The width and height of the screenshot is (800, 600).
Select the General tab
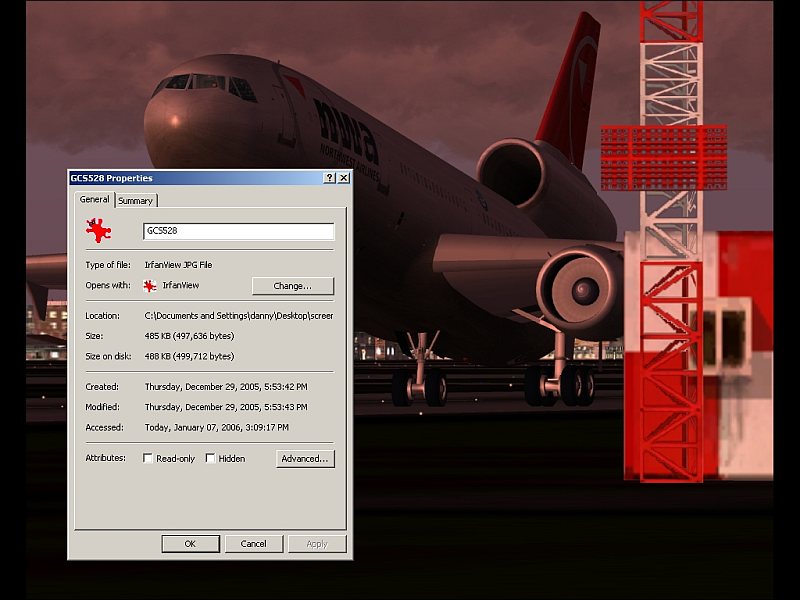[94, 200]
